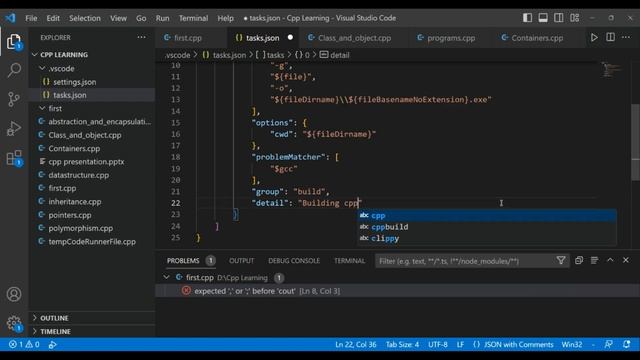640x360 pixels.
Task: Collapse the first folder
Action: point(55,109)
